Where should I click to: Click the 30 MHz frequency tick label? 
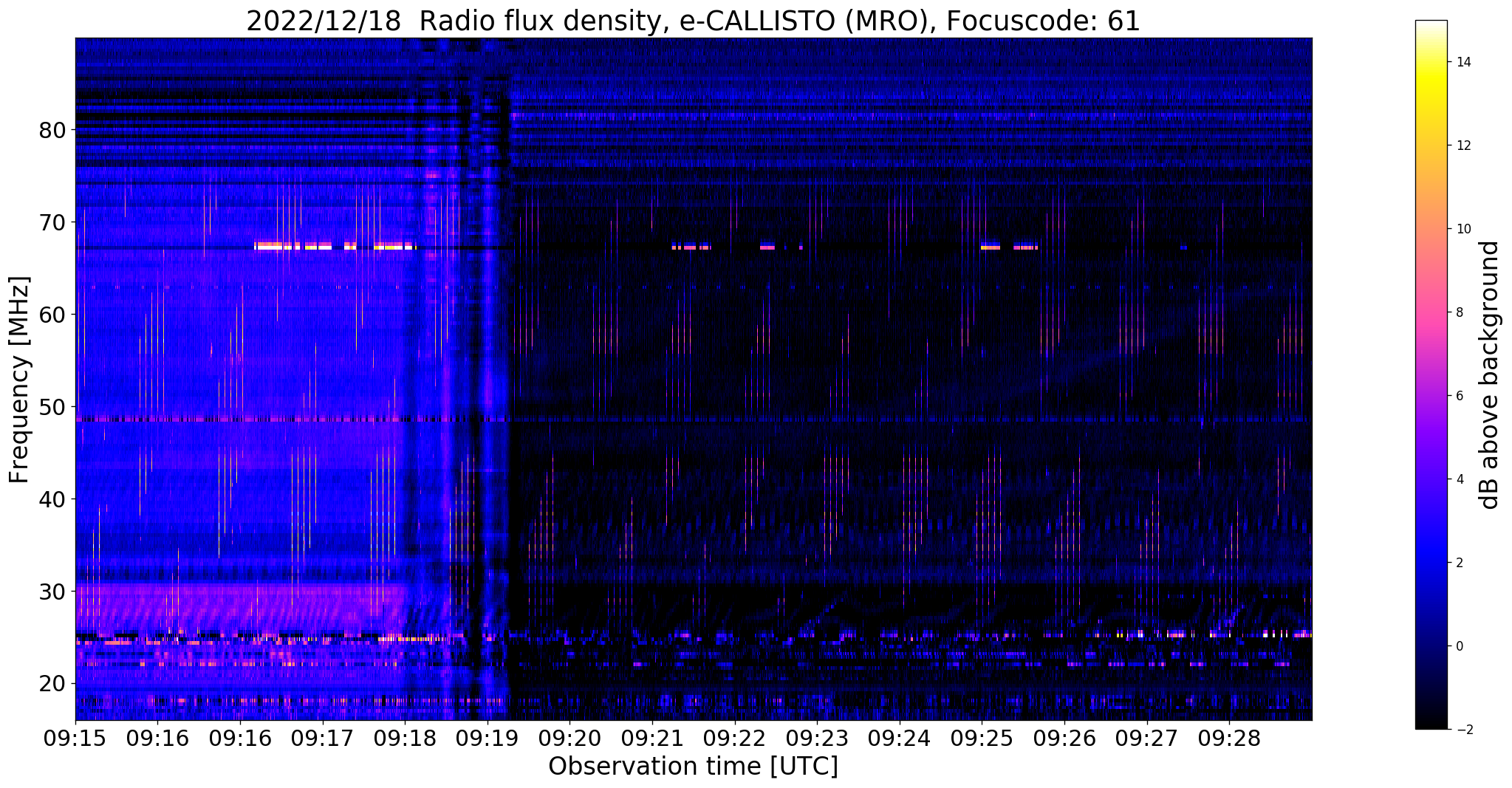pos(52,592)
